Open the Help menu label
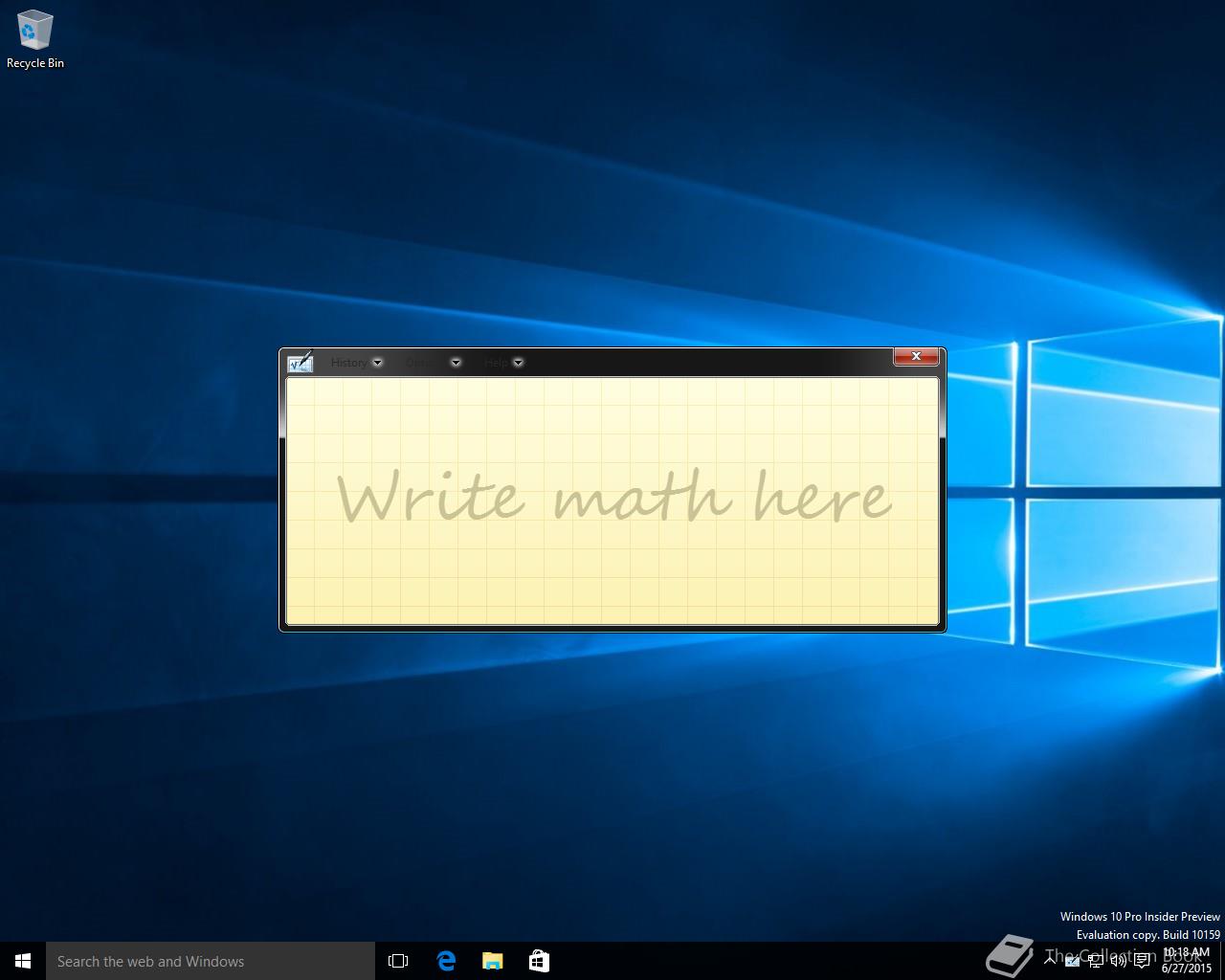1225x980 pixels. point(496,363)
